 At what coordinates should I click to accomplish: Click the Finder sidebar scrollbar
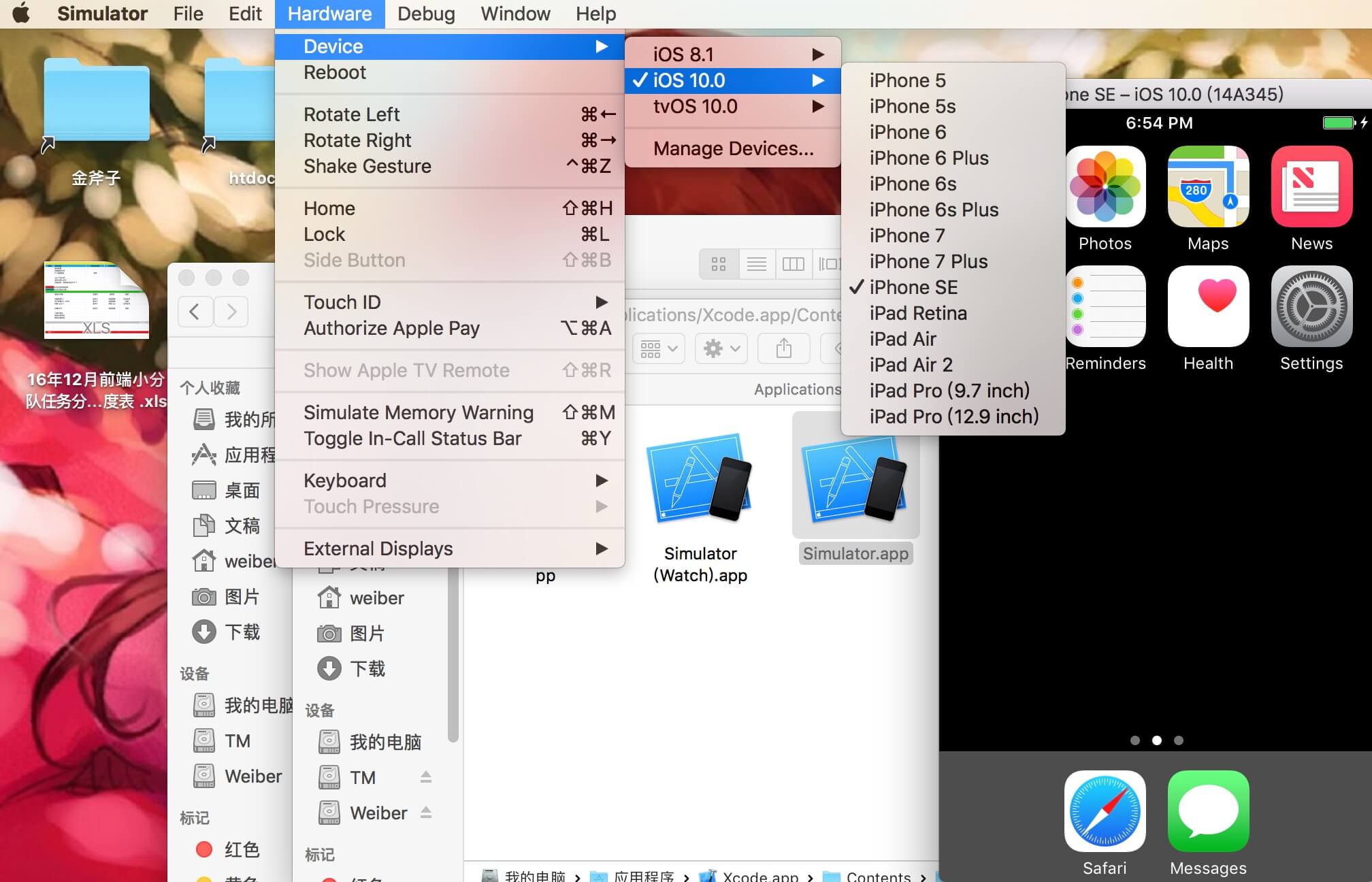tap(453, 653)
